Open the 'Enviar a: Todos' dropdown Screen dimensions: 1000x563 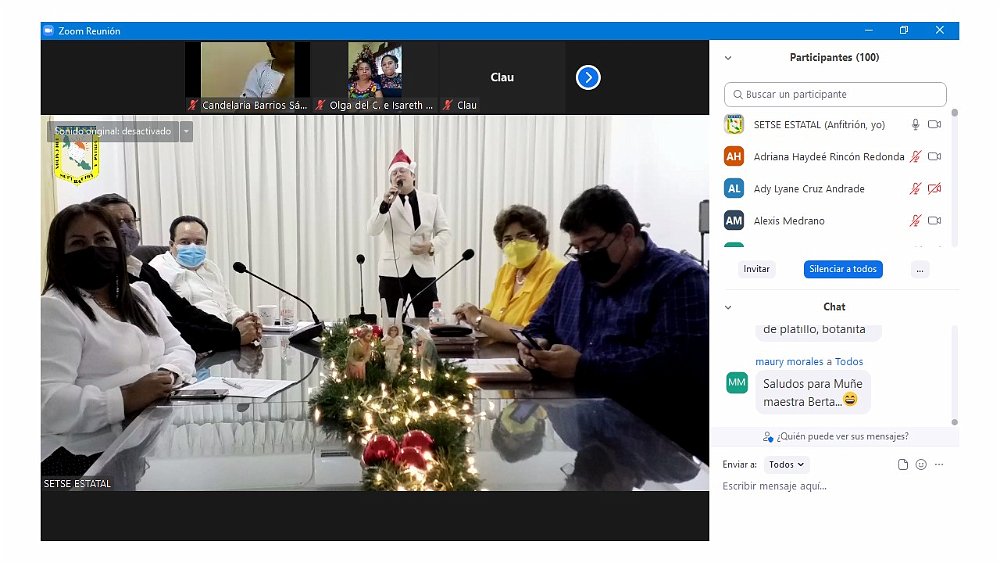click(x=786, y=465)
